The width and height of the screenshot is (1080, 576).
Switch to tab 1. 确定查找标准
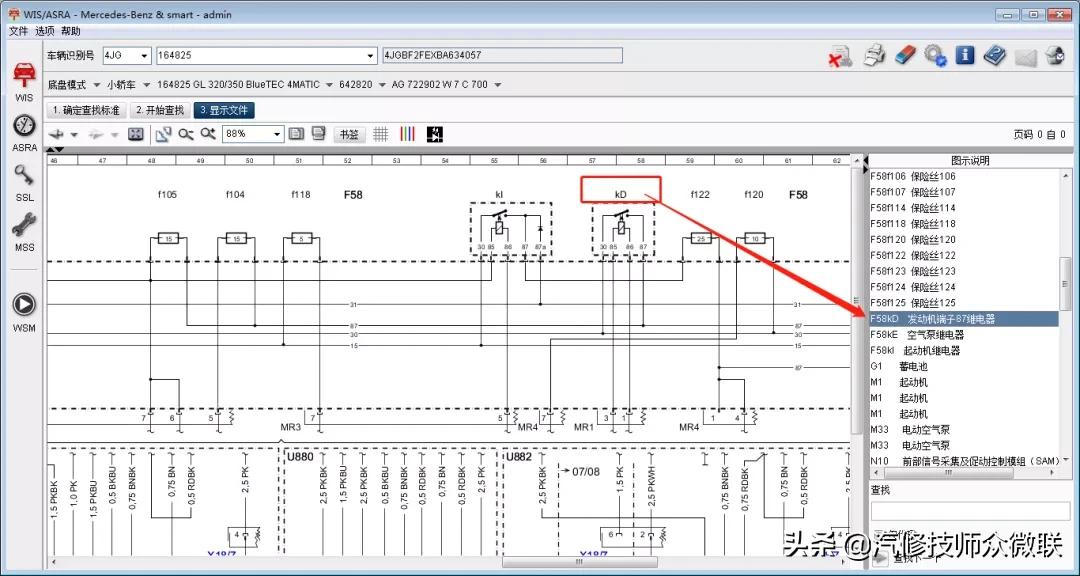pos(86,110)
